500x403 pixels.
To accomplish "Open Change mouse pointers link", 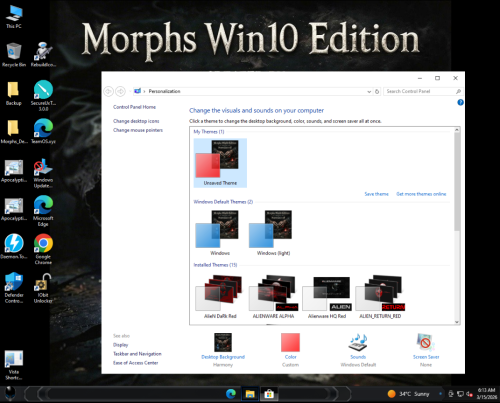I will click(138, 130).
